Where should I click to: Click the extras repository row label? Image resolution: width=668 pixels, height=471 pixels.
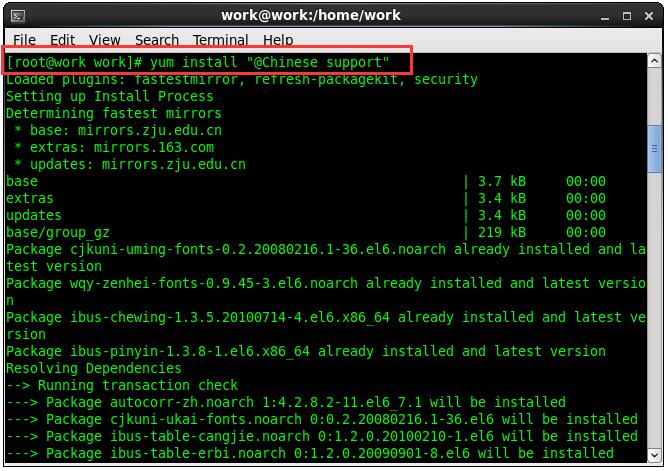(29, 198)
